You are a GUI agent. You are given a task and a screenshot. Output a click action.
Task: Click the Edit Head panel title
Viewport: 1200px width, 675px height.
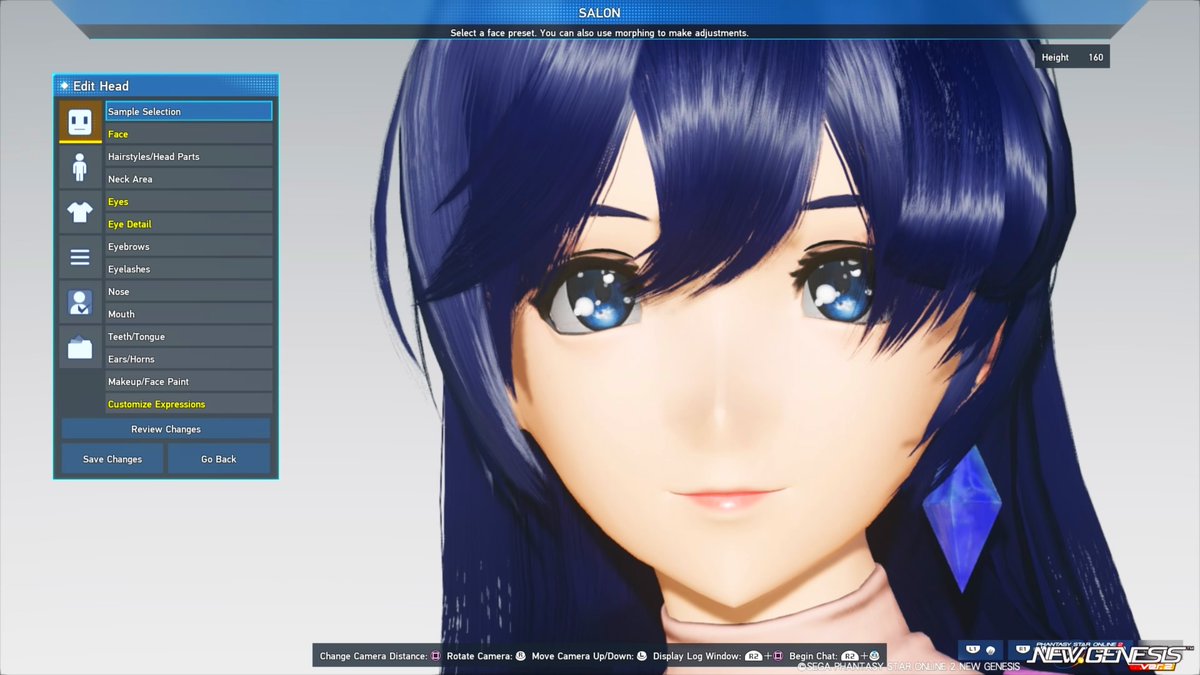pyautogui.click(x=100, y=86)
